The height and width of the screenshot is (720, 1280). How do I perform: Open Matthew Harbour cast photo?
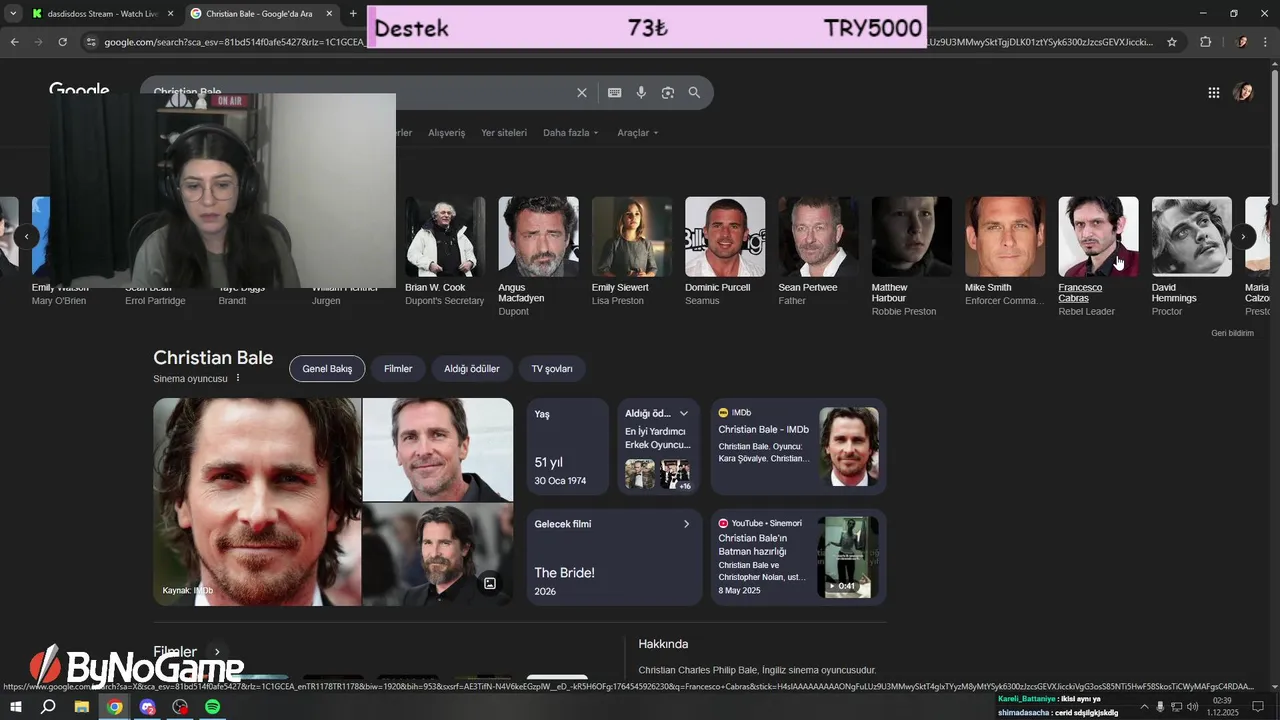911,237
